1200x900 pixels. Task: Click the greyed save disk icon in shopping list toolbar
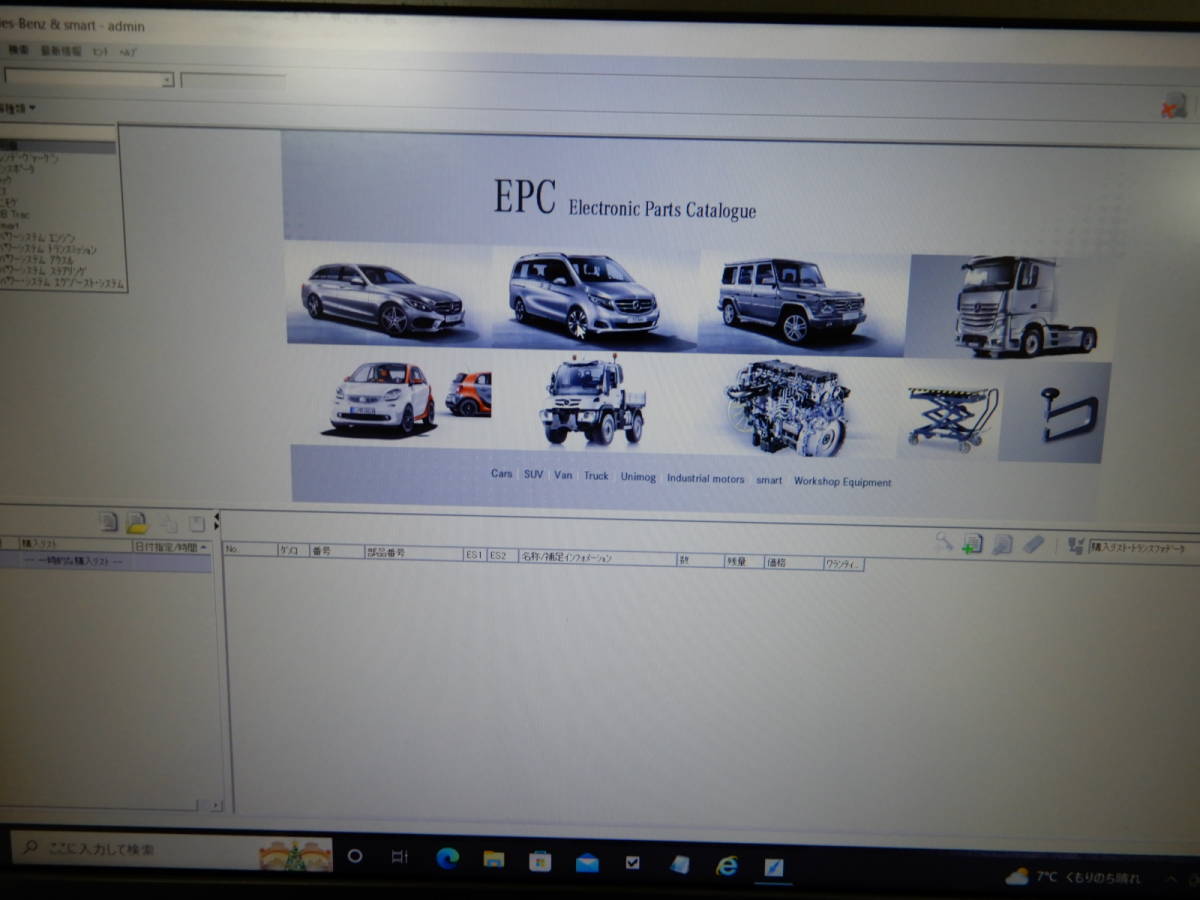click(x=197, y=523)
